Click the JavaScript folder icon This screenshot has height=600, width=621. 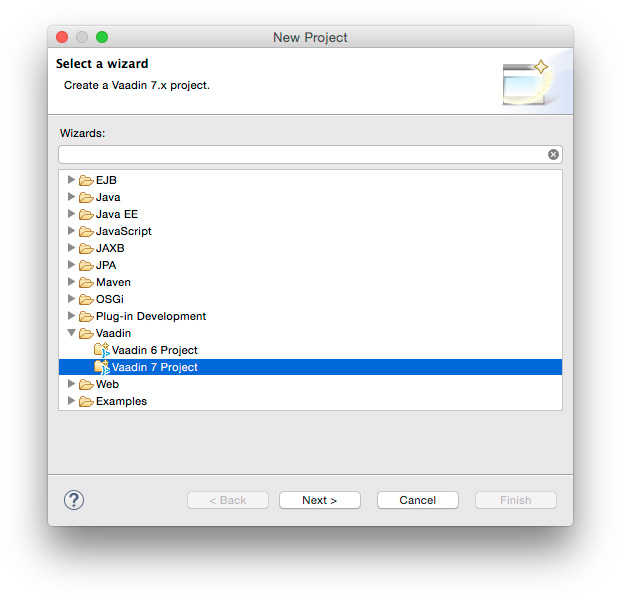point(86,231)
